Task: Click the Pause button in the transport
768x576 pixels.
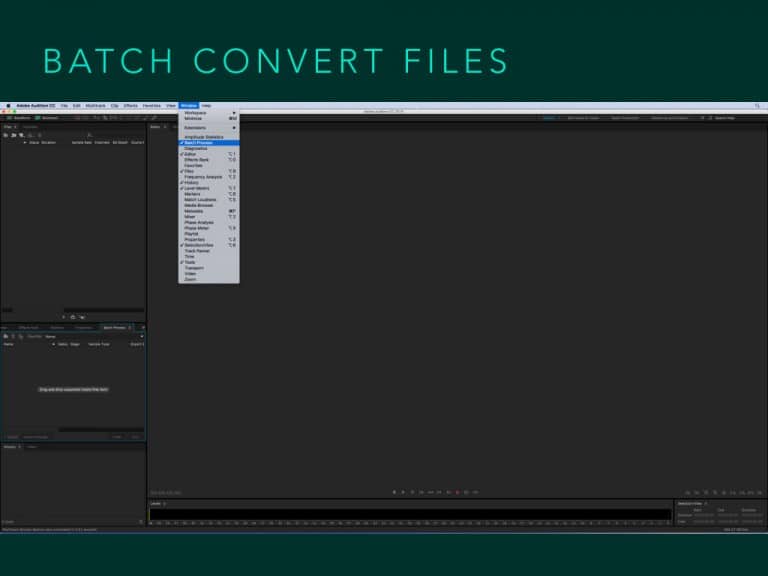Action: 412,492
